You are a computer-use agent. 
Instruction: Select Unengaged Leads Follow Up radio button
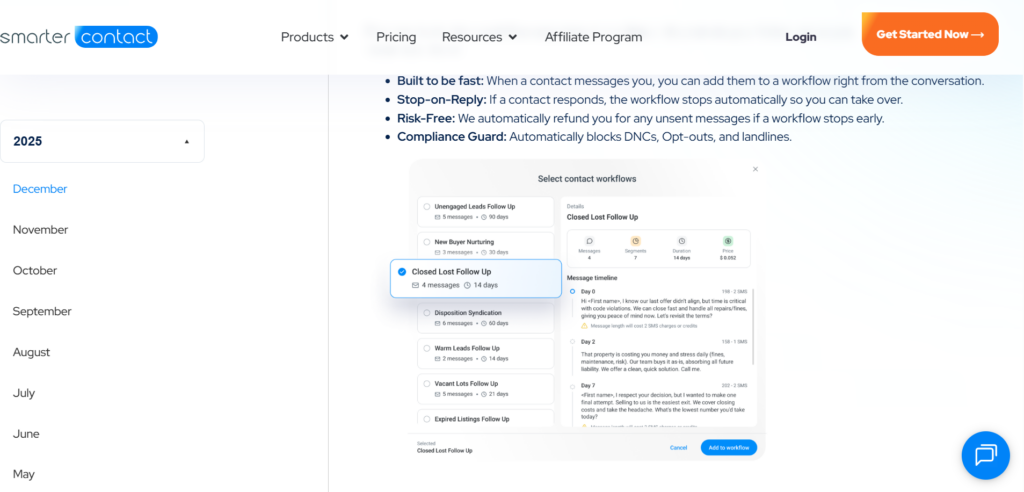tap(427, 206)
